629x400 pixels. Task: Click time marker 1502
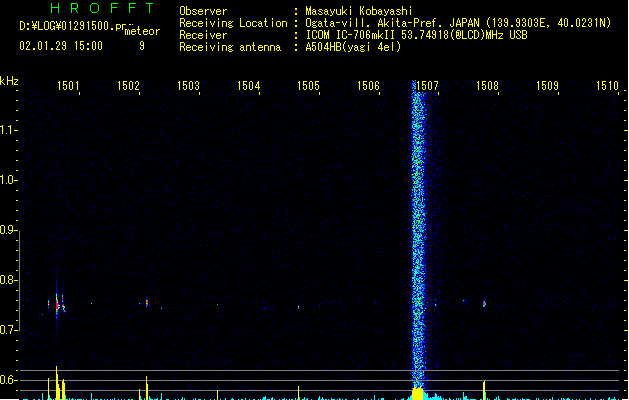tap(128, 85)
